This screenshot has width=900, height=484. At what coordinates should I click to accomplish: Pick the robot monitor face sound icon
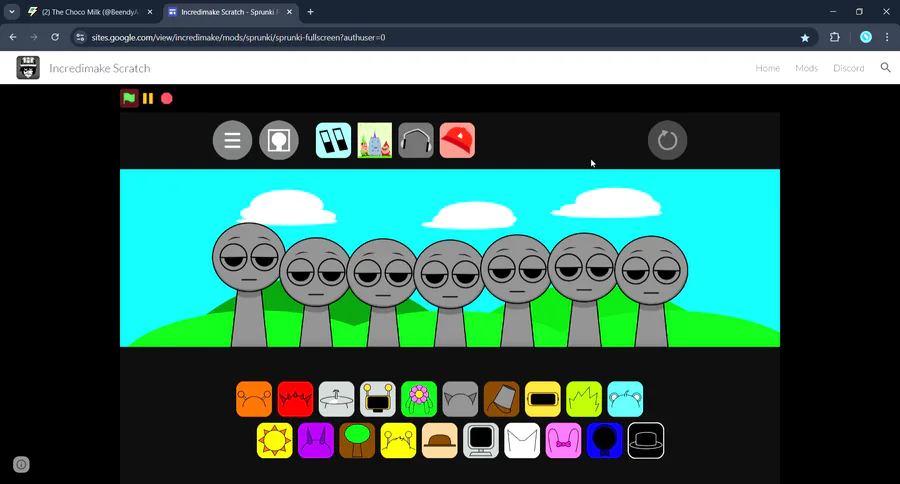378,399
